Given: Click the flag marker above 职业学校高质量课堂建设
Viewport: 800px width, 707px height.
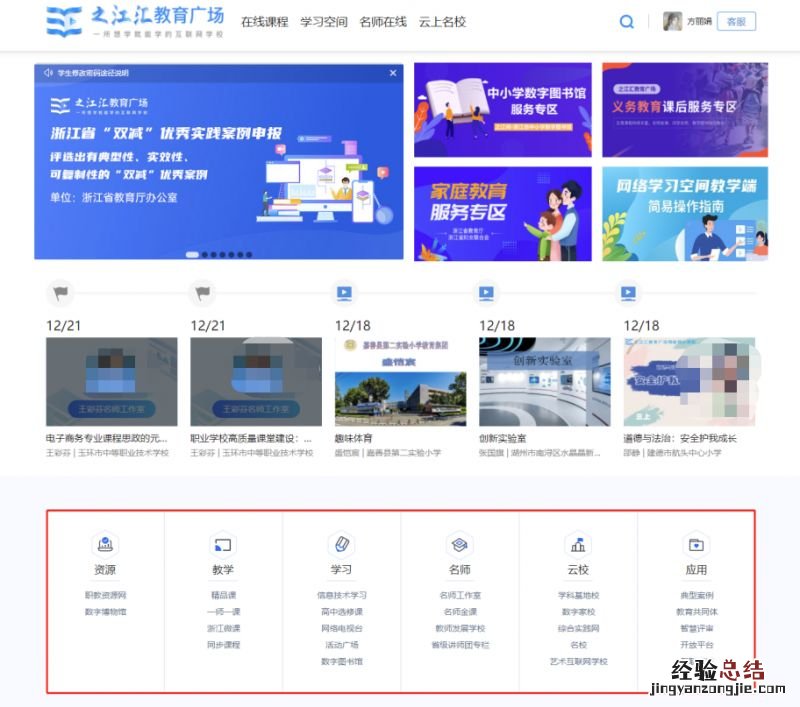Looking at the screenshot, I should [x=203, y=293].
